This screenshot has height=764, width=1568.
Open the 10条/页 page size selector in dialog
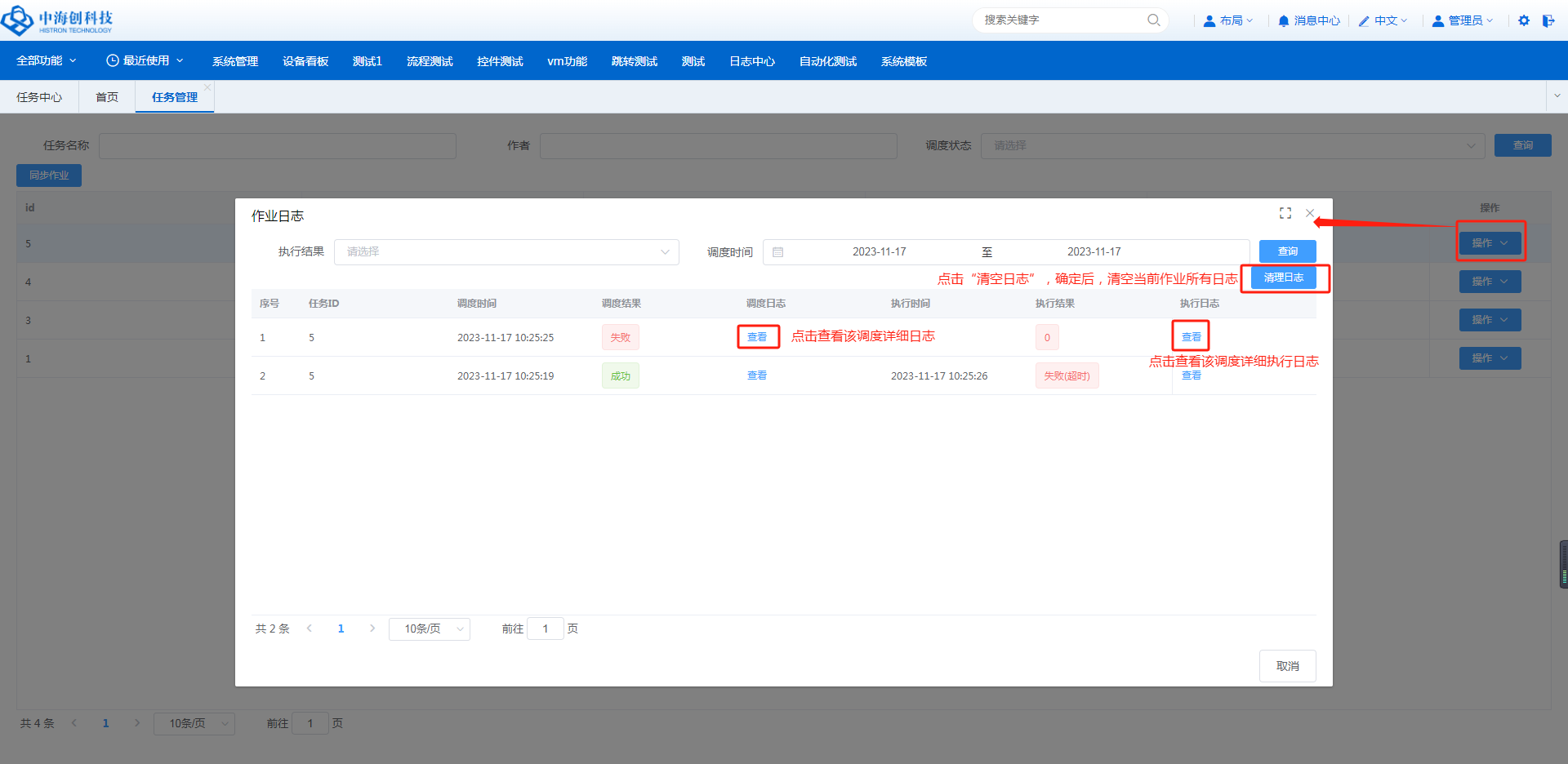point(430,629)
